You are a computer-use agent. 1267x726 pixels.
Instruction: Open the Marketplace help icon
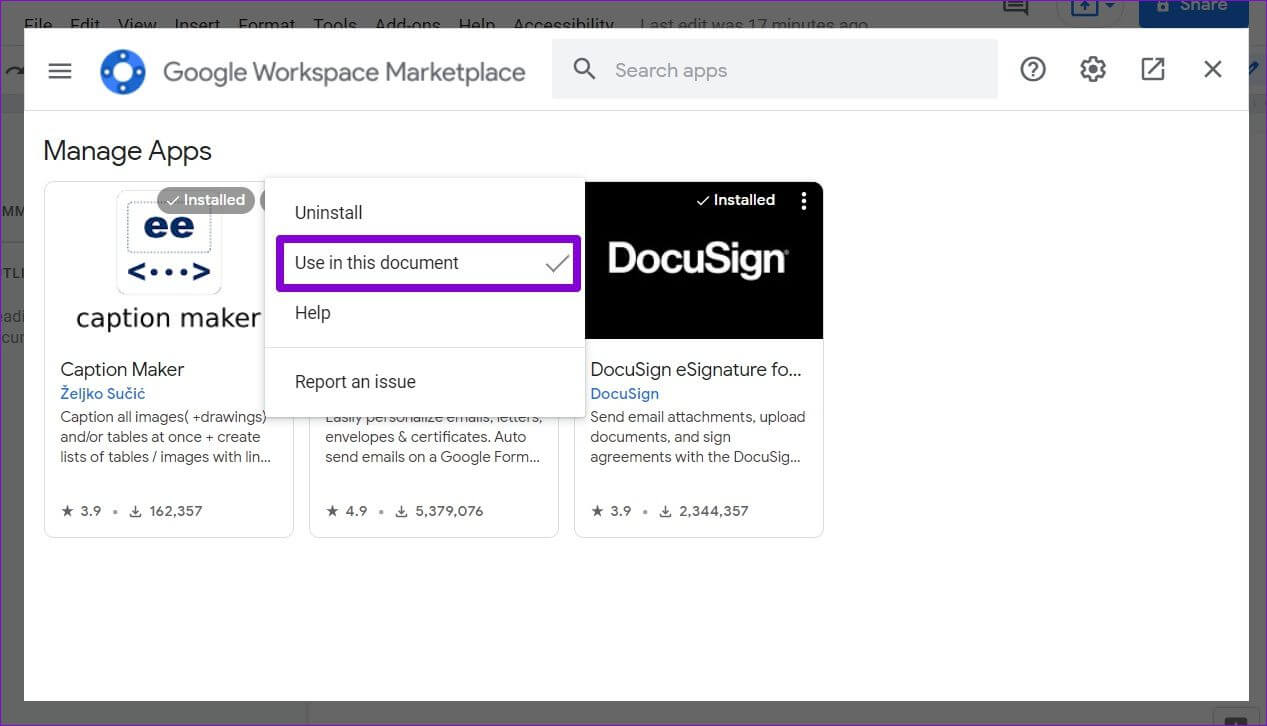click(x=1032, y=69)
